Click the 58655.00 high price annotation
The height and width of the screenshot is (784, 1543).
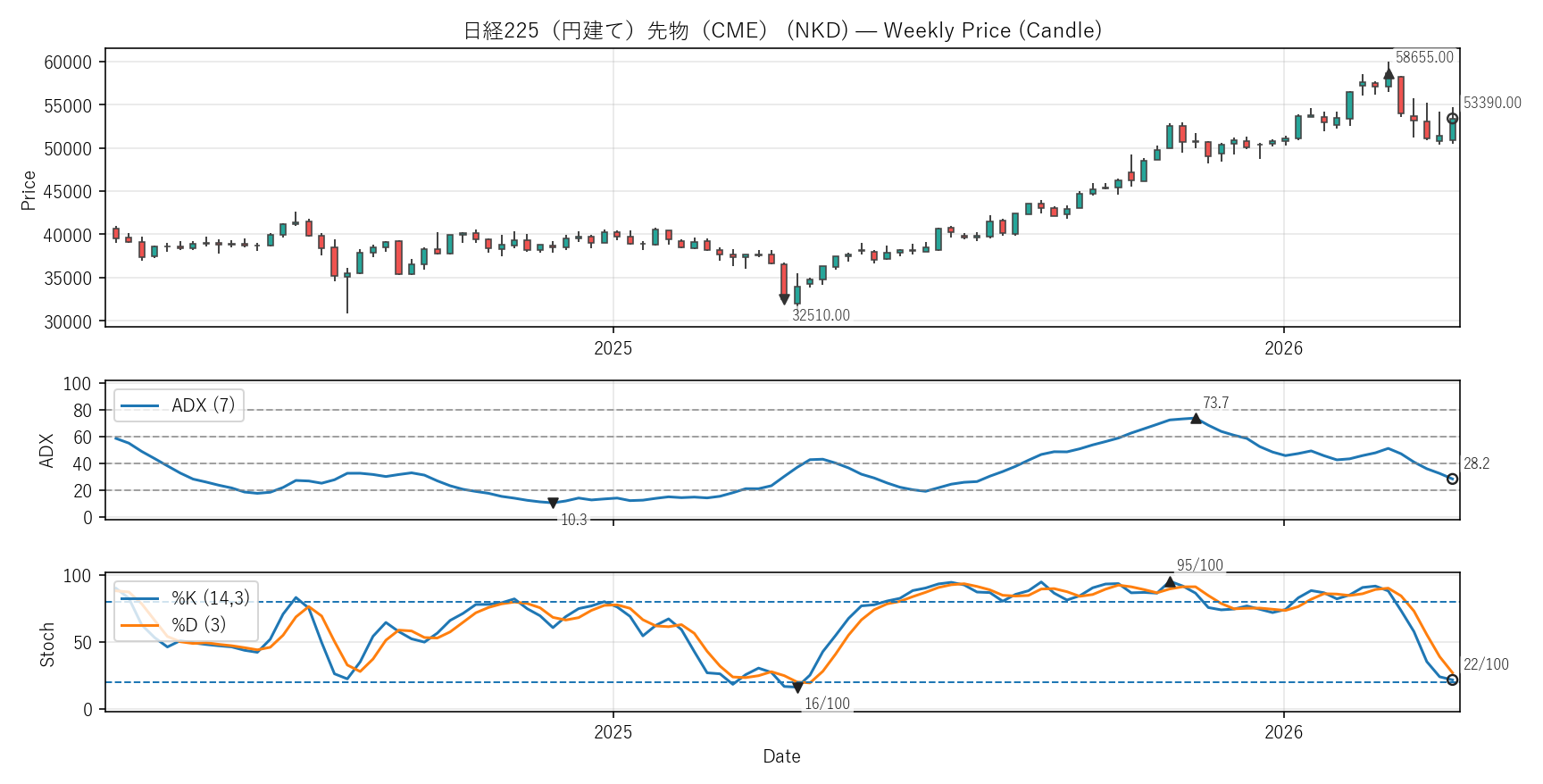1424,57
